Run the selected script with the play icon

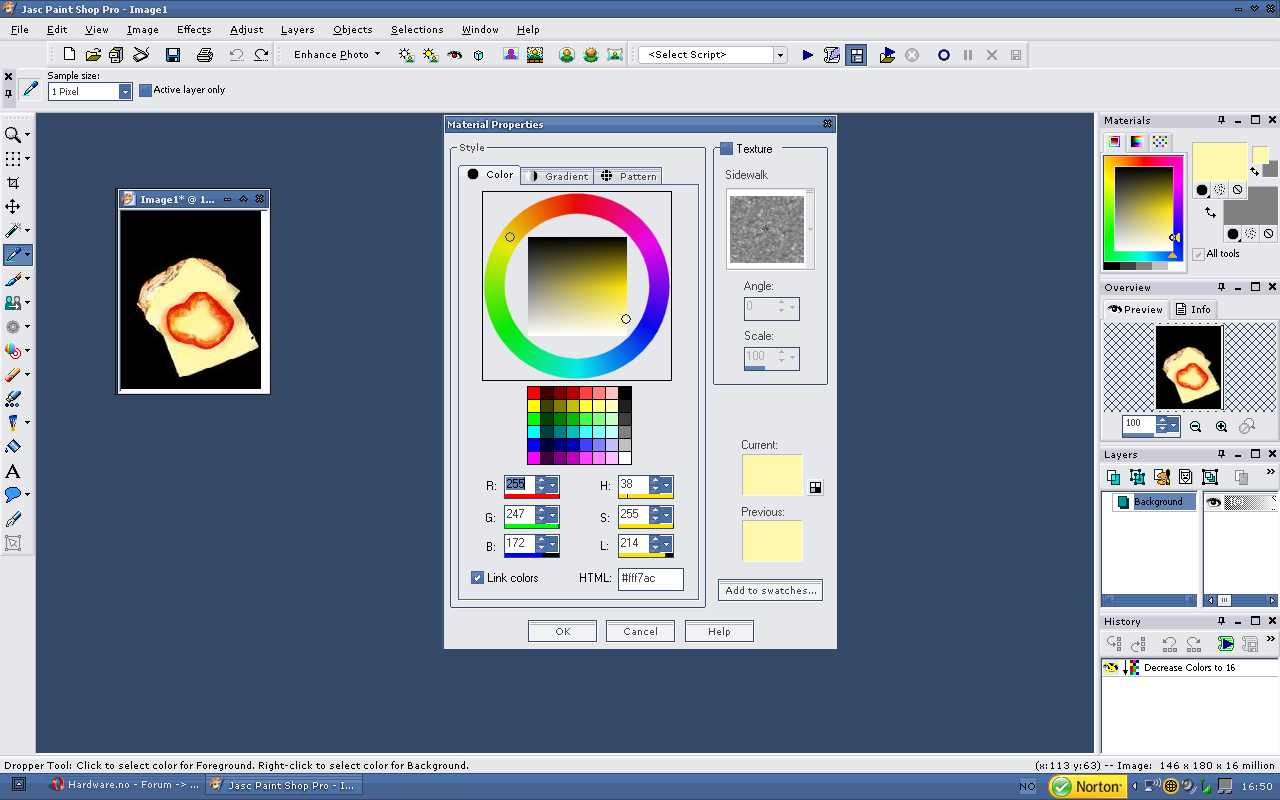point(808,55)
